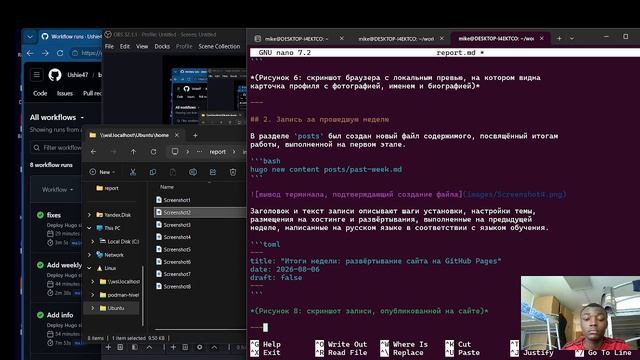The height and width of the screenshot is (360, 640).
Task: Close the first terminal tab
Action: point(342,38)
